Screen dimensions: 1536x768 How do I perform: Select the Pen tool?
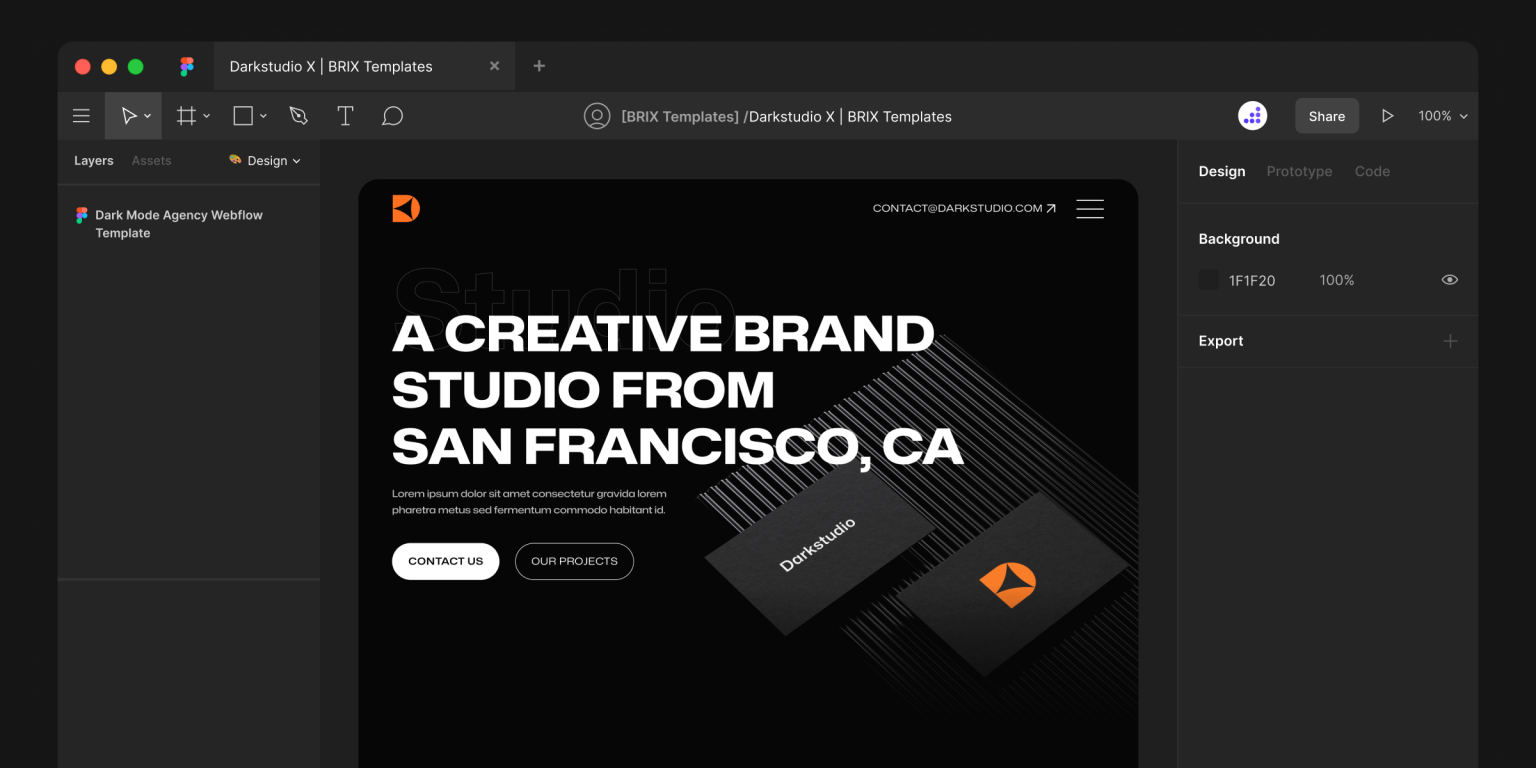(298, 115)
